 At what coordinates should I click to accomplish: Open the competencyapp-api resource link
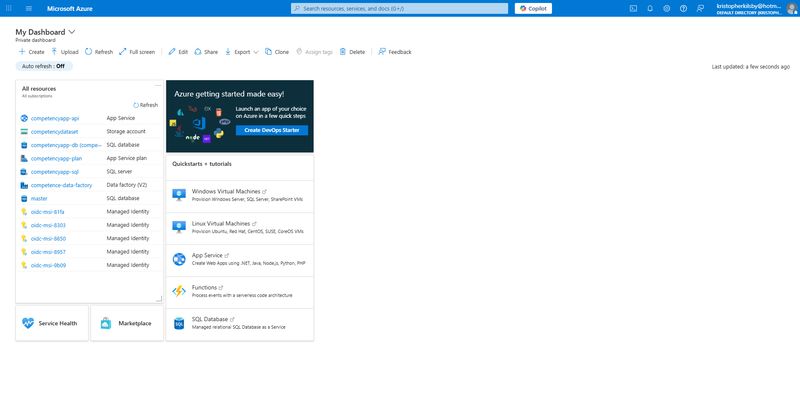[x=55, y=118]
